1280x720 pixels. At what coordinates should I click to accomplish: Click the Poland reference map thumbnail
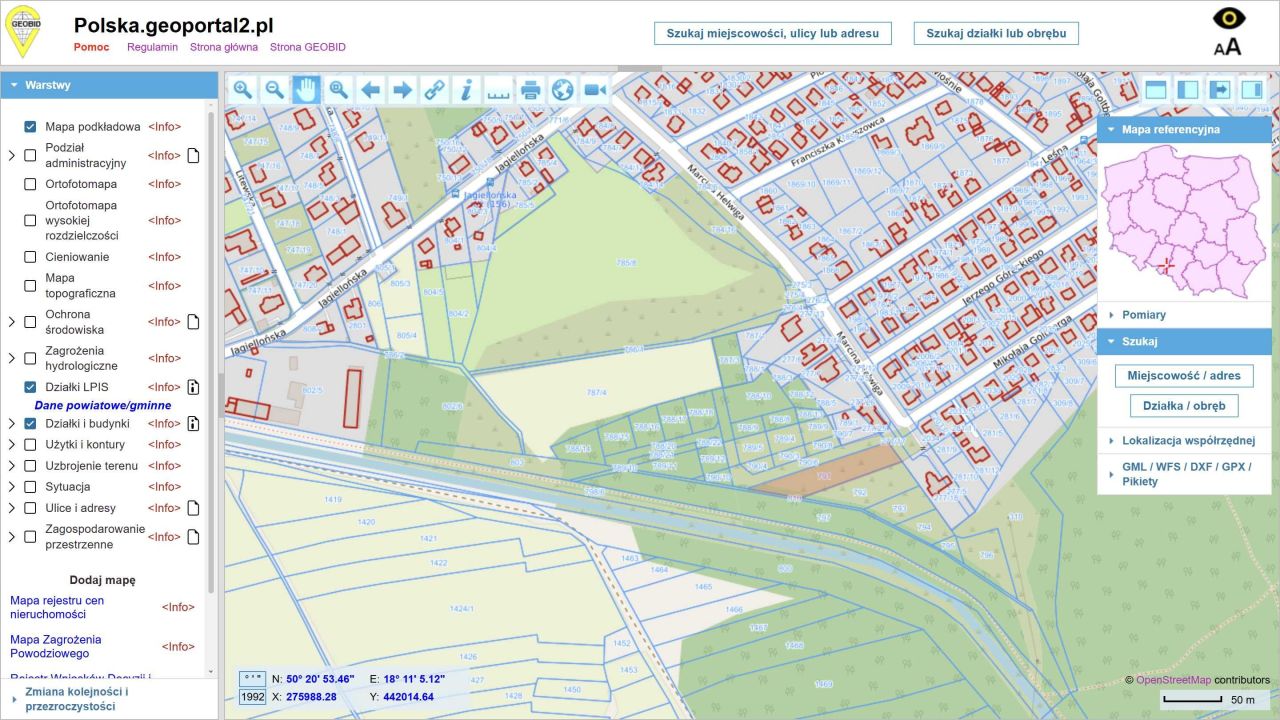[1185, 221]
